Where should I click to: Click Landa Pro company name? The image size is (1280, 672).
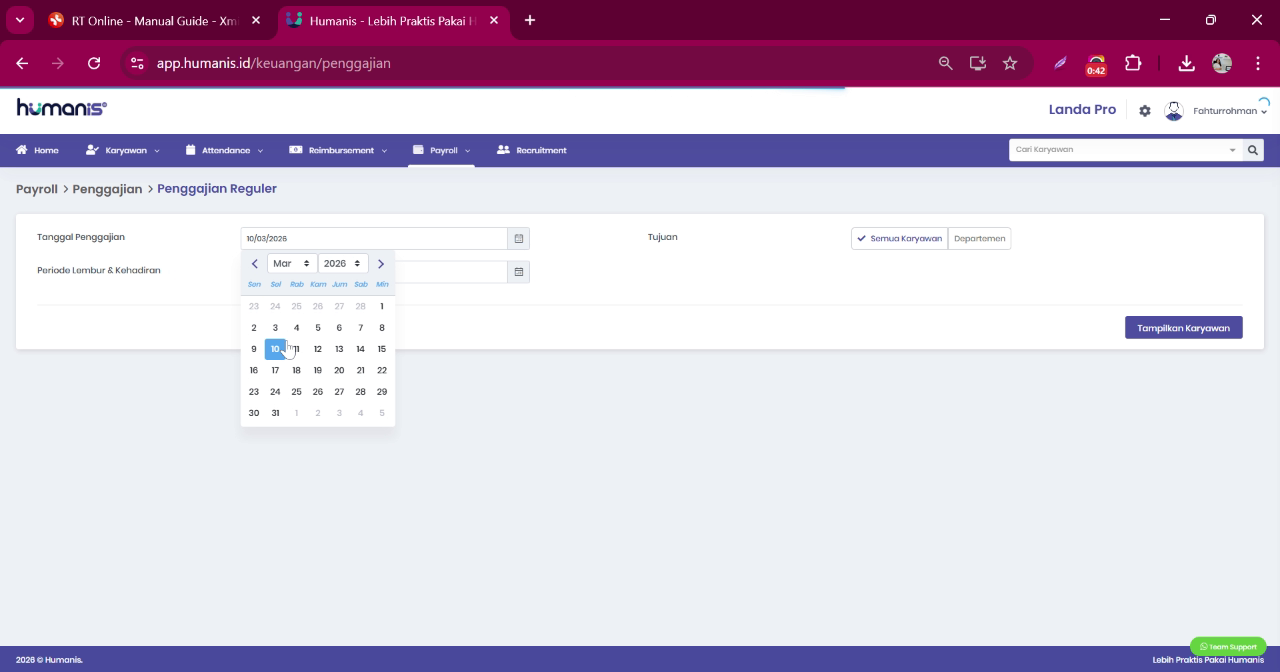(1082, 110)
